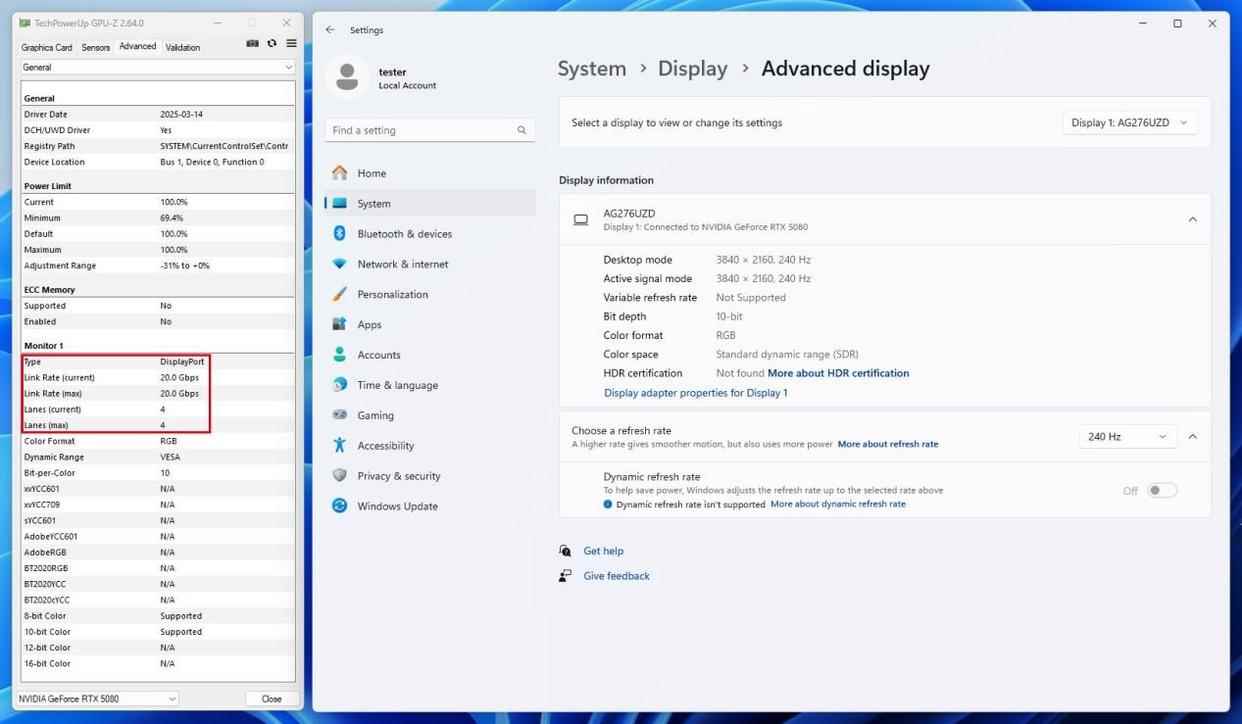This screenshot has width=1242, height=724.
Task: Click the Privacy & security shield icon
Action: pos(340,476)
